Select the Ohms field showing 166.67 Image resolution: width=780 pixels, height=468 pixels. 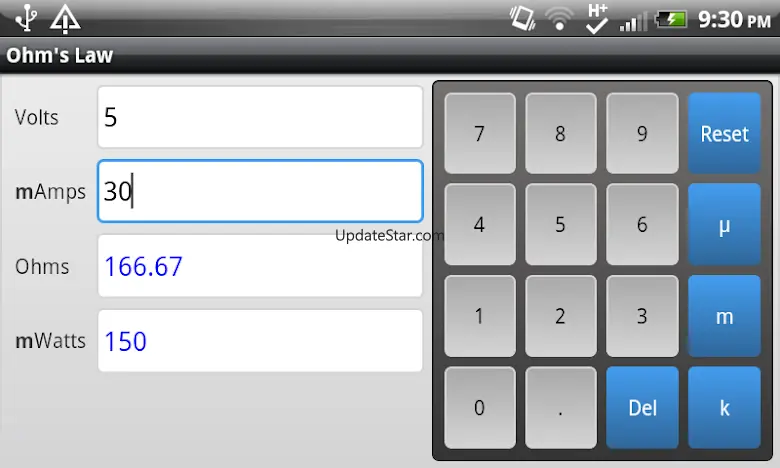pyautogui.click(x=260, y=266)
